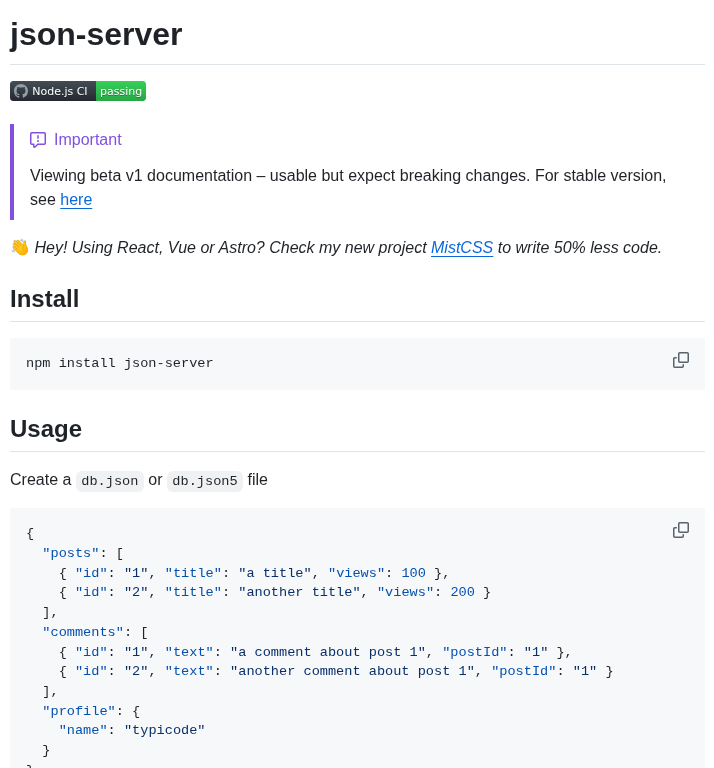Click the "typicode" value in code
The width and height of the screenshot is (714, 768).
coord(165,730)
